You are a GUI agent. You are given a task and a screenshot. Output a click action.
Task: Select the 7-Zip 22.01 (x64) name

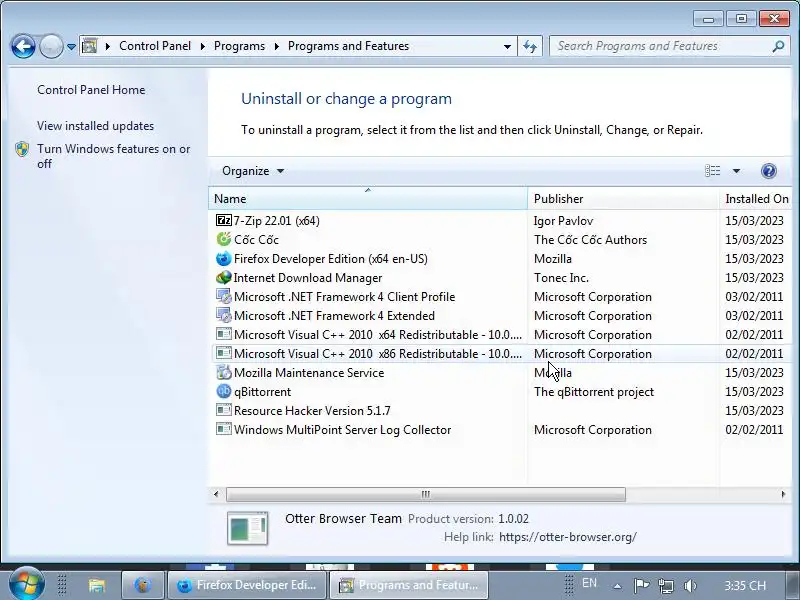(x=277, y=220)
